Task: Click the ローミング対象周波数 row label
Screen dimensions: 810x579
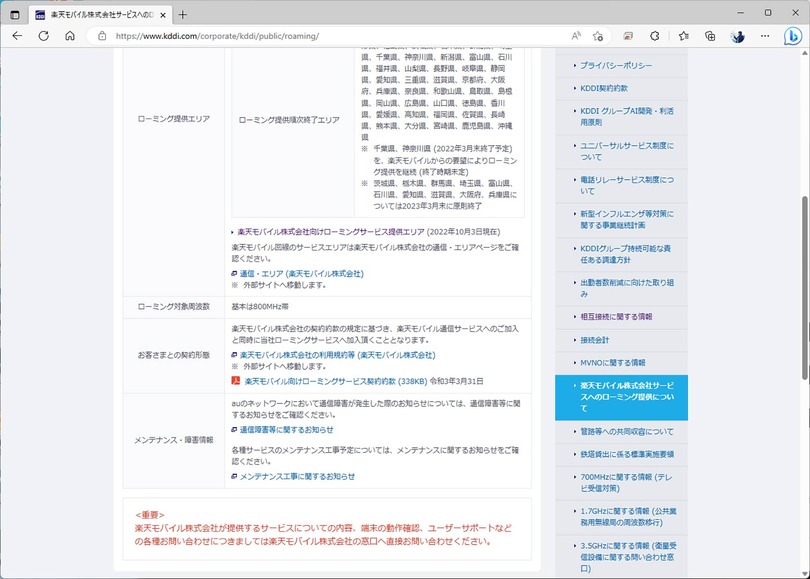Action: pyautogui.click(x=174, y=307)
